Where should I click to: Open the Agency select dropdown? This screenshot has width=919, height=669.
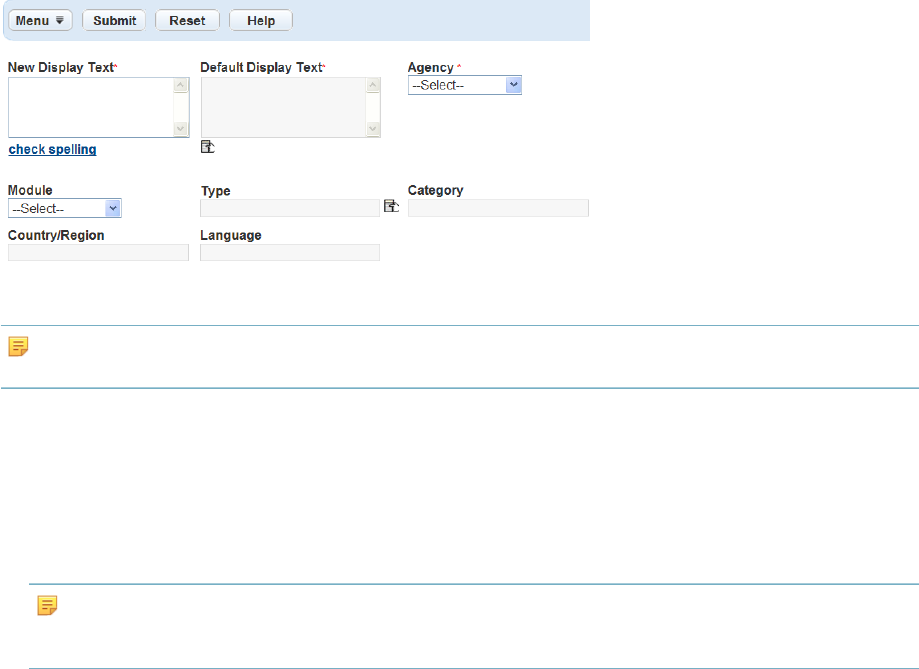465,85
